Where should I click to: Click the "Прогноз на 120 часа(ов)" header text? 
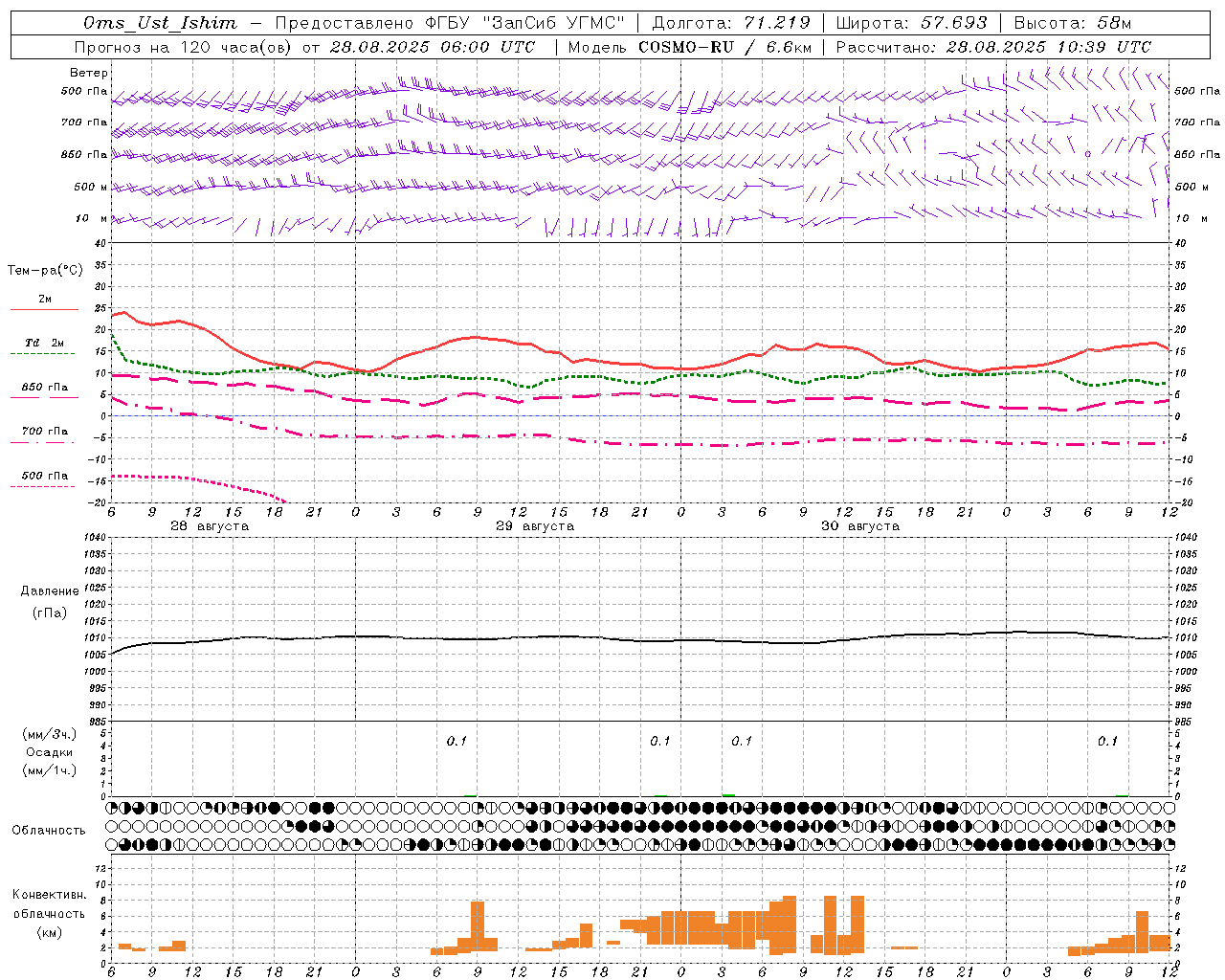pos(184,47)
